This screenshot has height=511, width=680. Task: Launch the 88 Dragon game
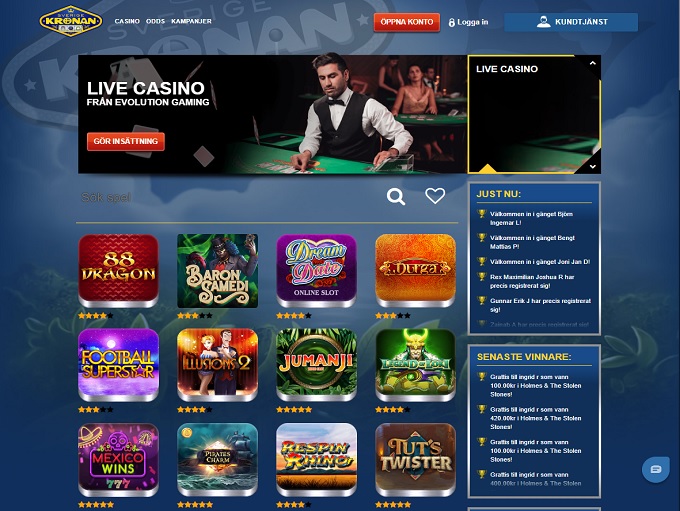coord(118,271)
